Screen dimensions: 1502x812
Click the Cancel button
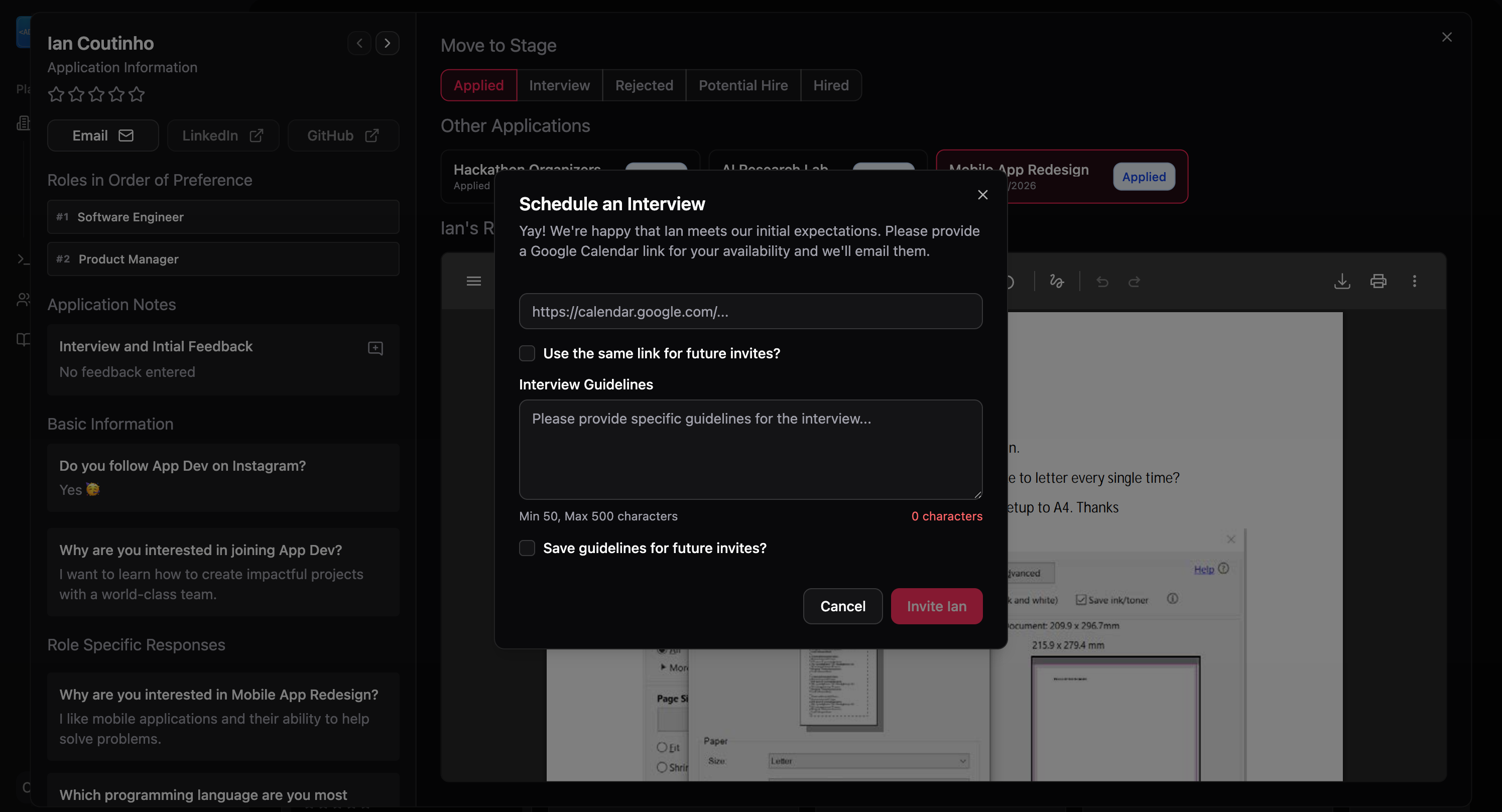coord(842,606)
